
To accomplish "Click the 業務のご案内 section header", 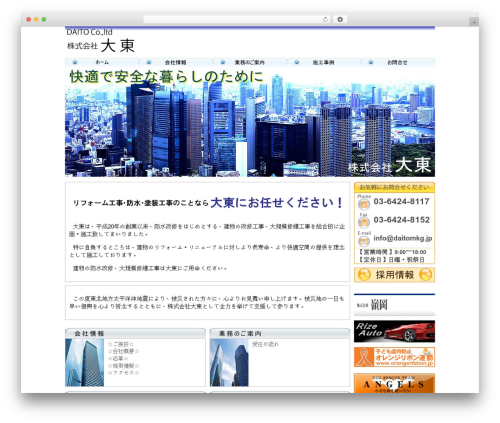I will 280,333.
